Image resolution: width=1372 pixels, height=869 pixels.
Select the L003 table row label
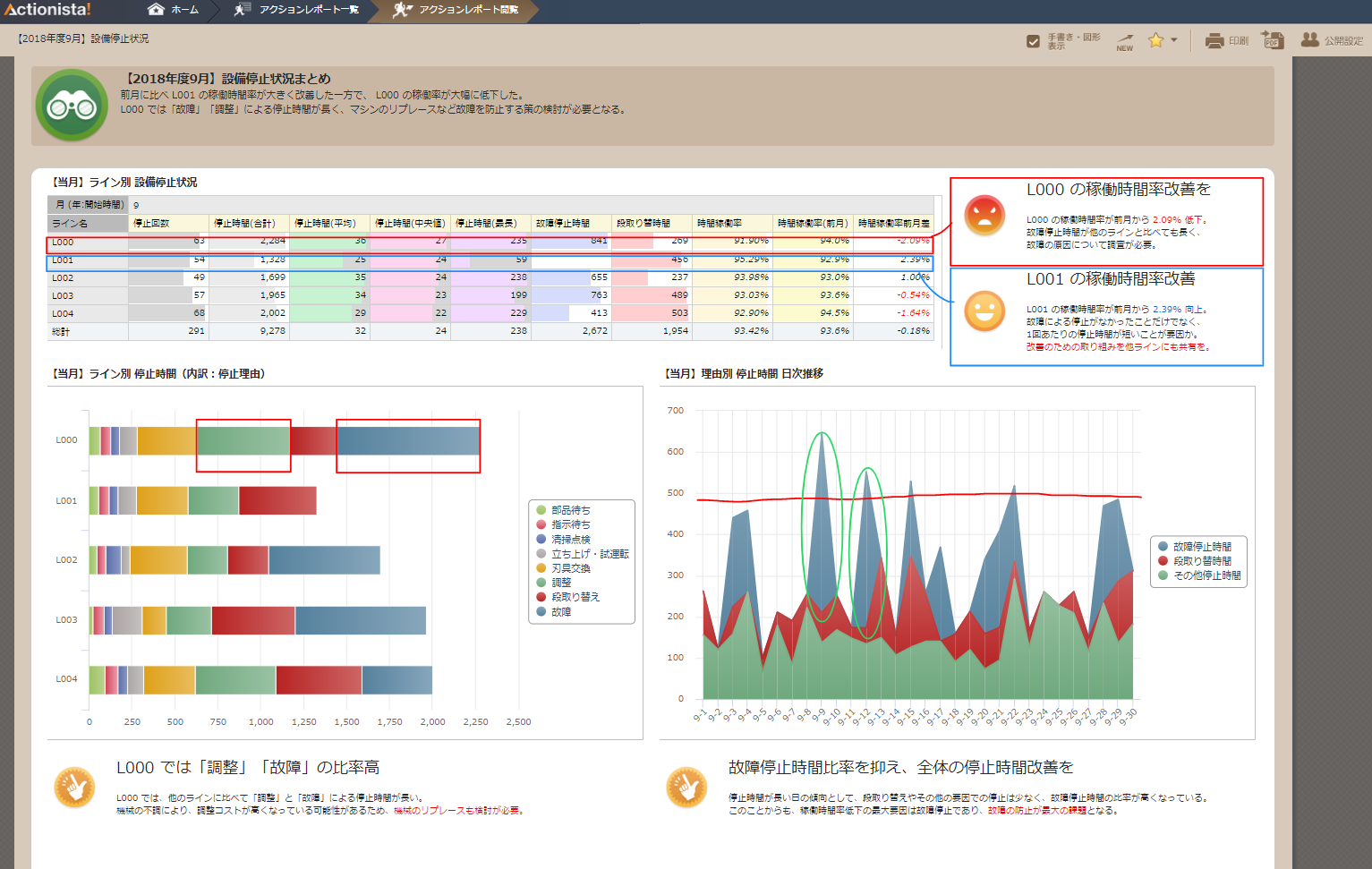point(88,295)
